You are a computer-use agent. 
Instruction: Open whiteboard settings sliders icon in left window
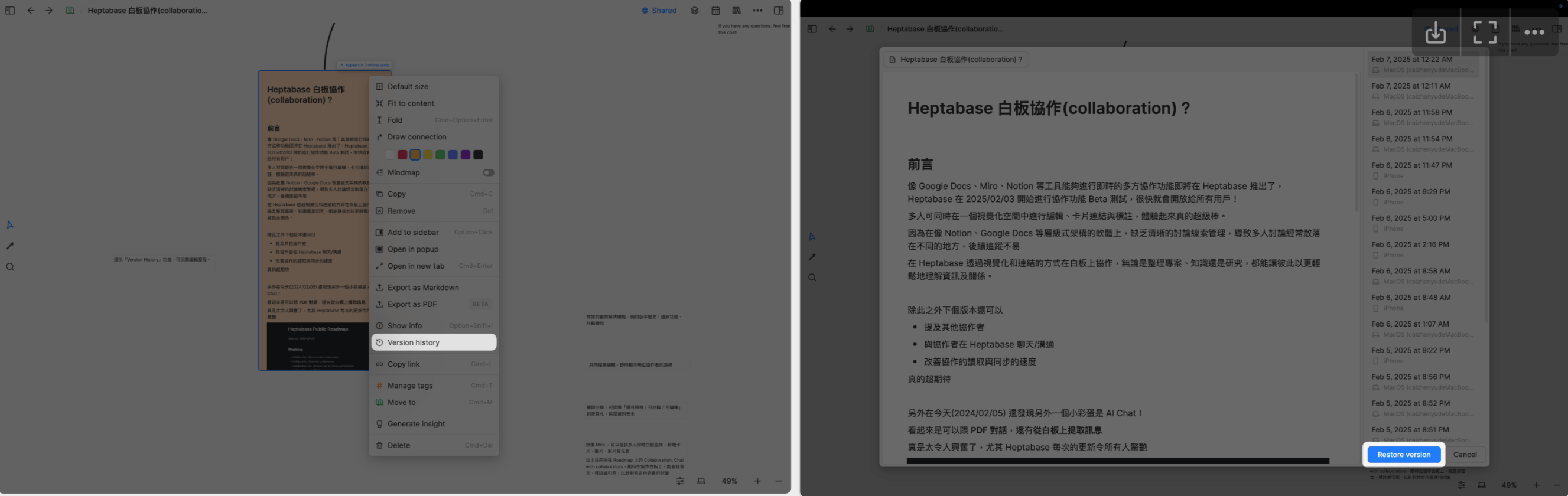point(680,481)
